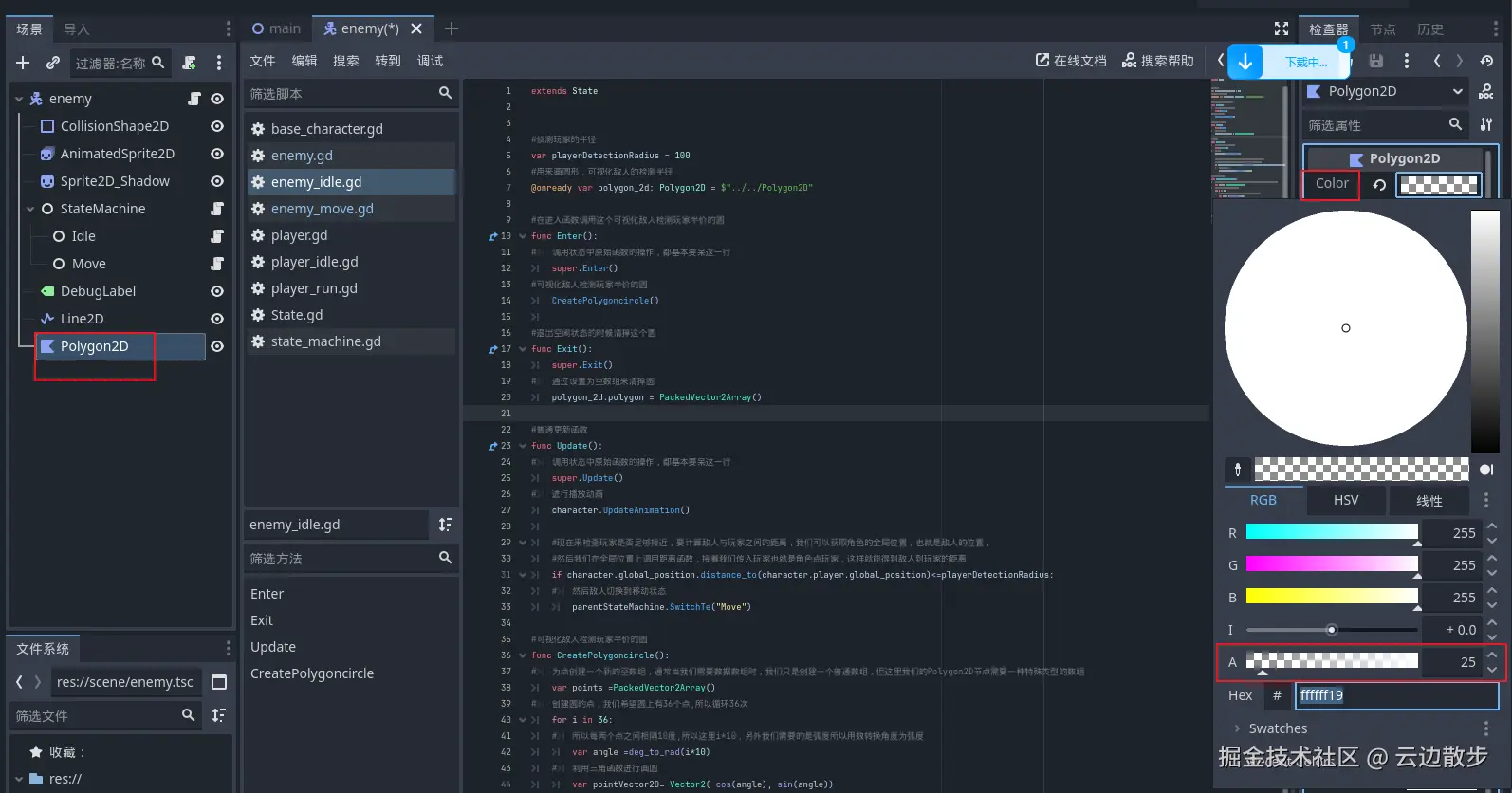The image size is (1512, 793).
Task: Click the instantiate scene link icon
Action: (53, 63)
